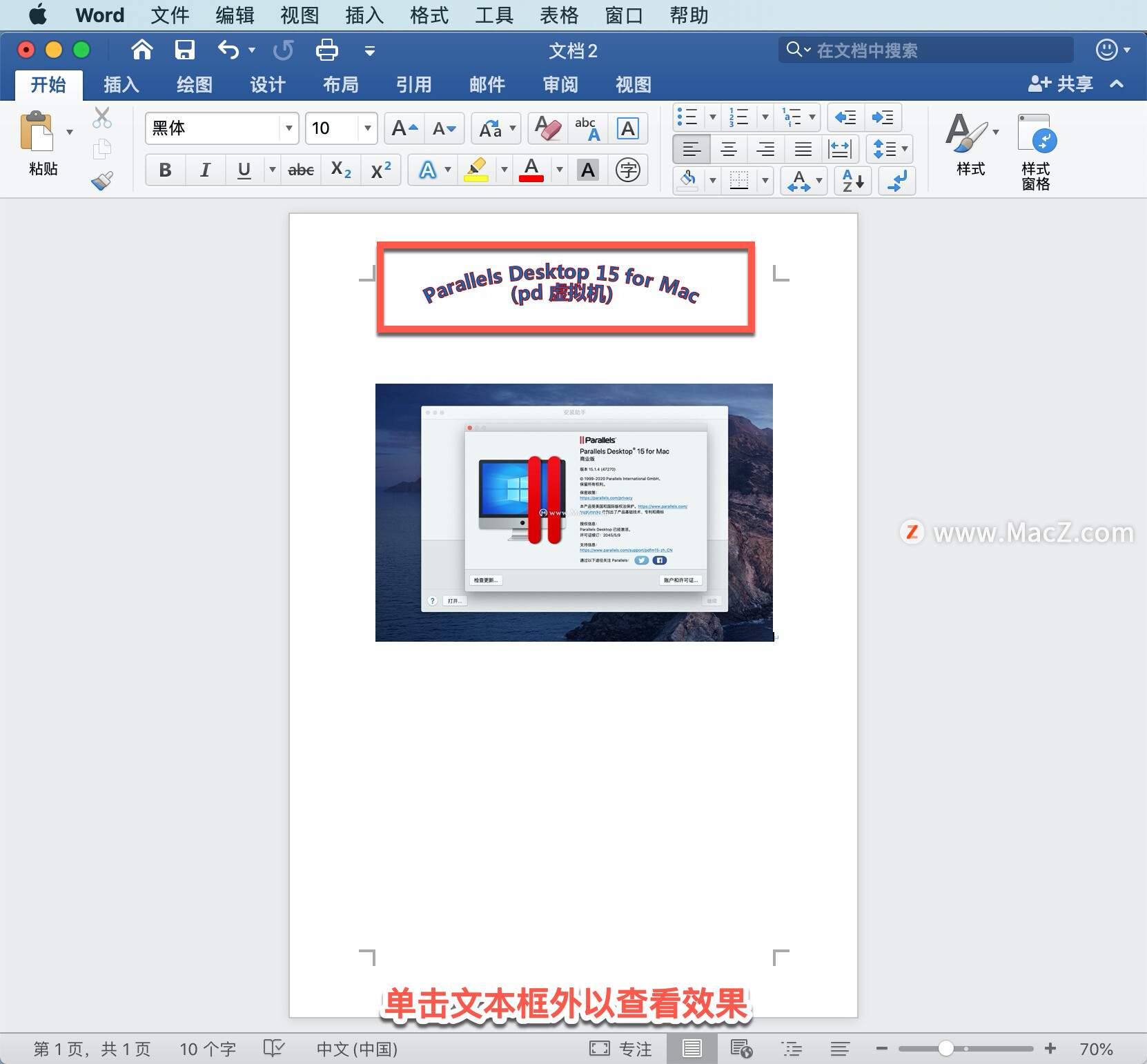Image resolution: width=1147 pixels, height=1064 pixels.
Task: Open the 样式 styles gallery button
Action: click(x=970, y=145)
